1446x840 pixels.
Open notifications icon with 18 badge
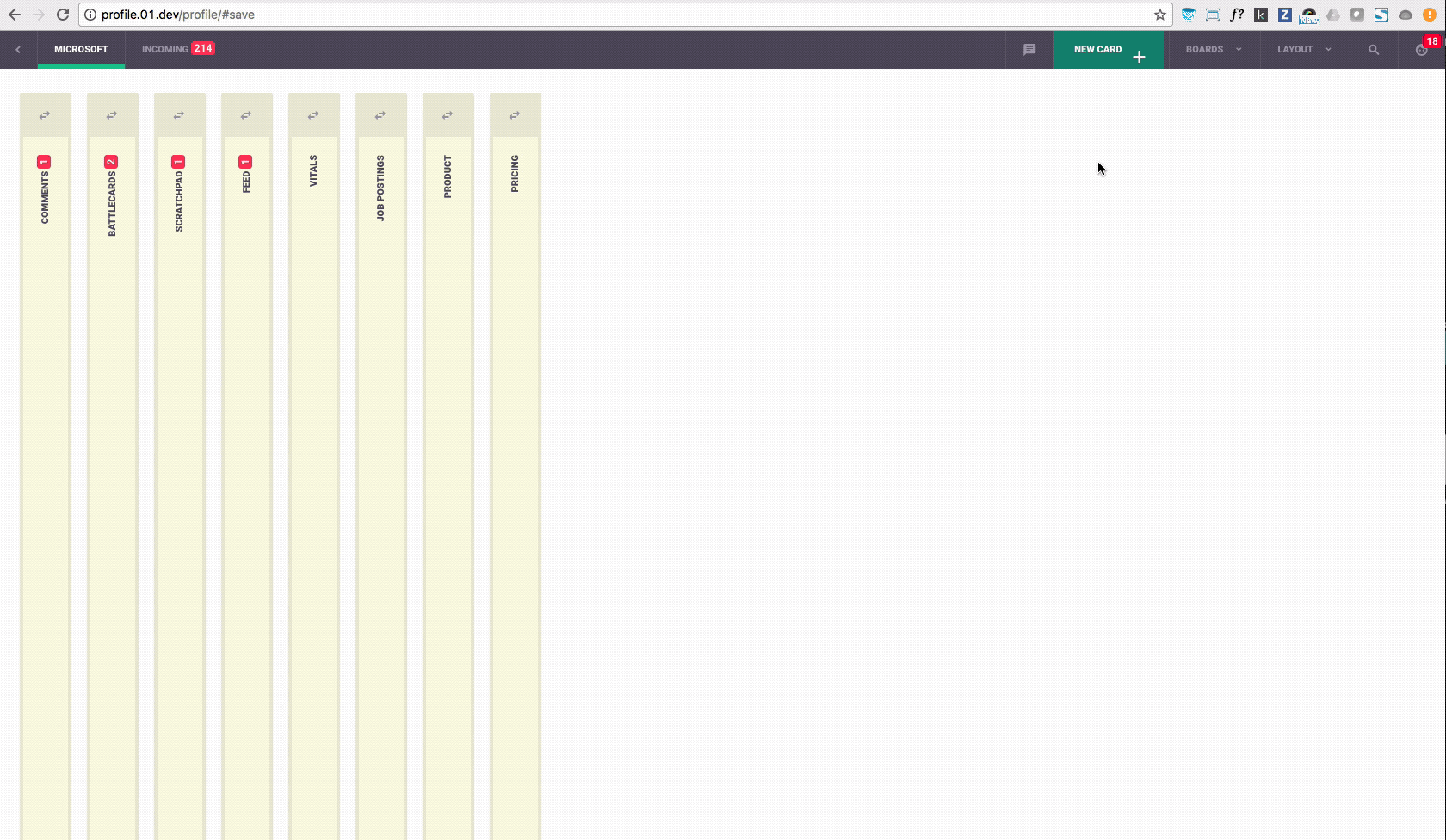point(1422,50)
